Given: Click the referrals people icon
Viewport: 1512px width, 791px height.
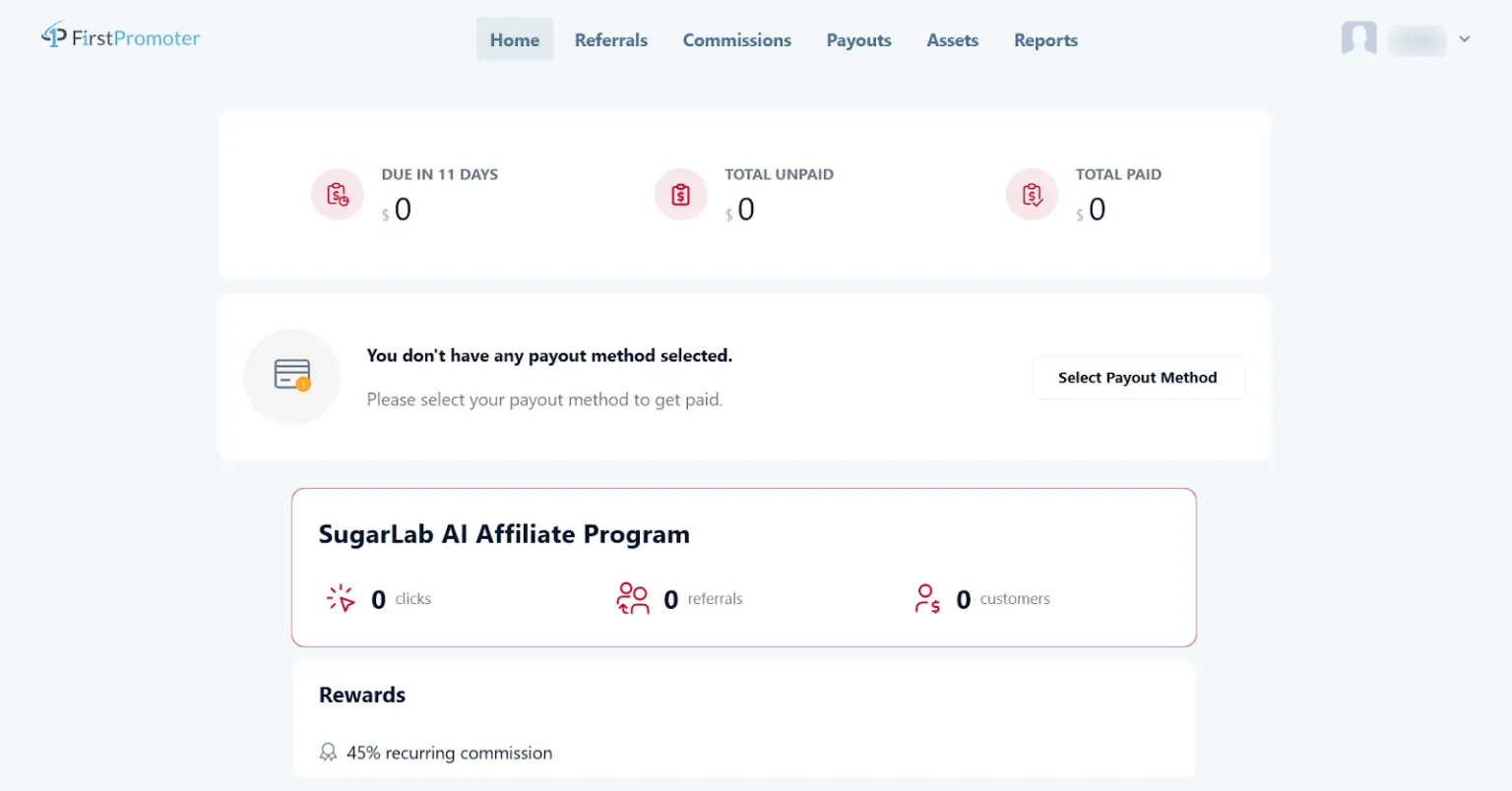Looking at the screenshot, I should [x=633, y=598].
